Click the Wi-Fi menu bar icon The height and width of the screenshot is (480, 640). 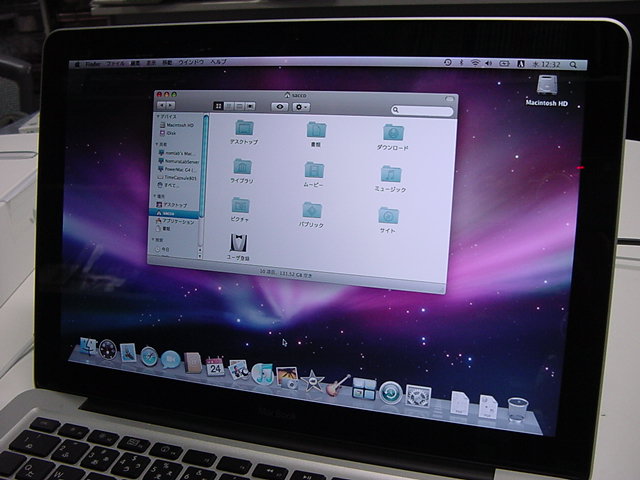(x=475, y=63)
